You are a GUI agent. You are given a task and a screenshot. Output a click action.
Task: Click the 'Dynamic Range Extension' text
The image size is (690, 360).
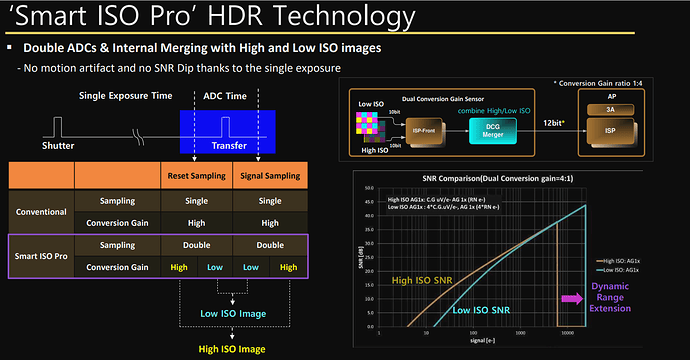(x=610, y=297)
